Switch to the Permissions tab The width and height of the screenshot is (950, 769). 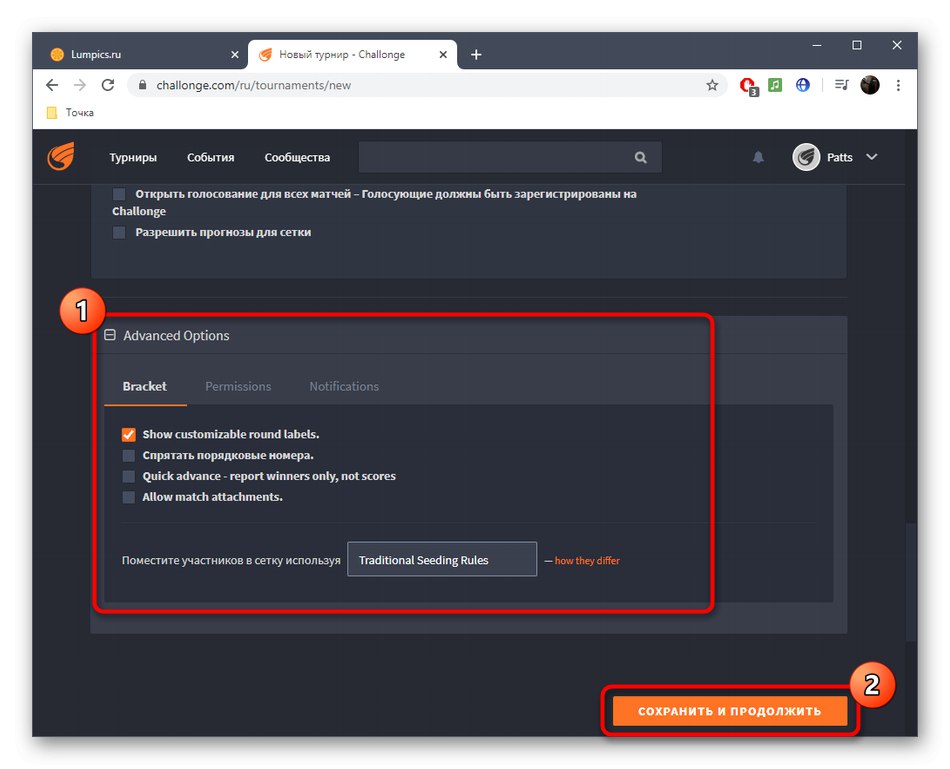[238, 386]
